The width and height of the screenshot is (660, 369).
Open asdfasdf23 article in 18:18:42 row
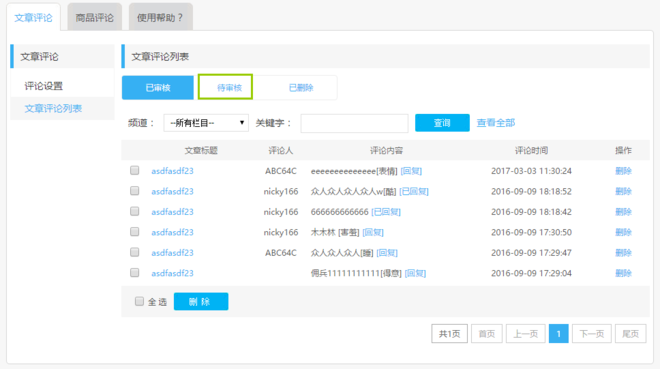pyautogui.click(x=172, y=212)
